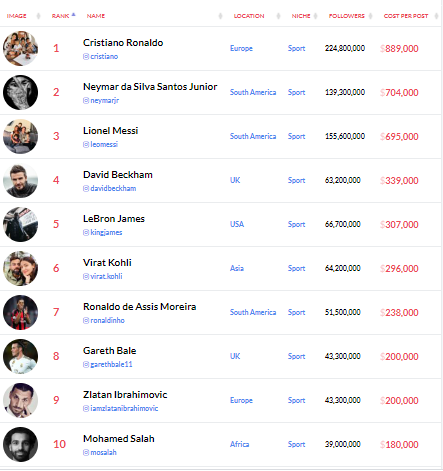This screenshot has height=471, width=443.
Task: Click Sport niche in LeBron James row
Action: click(x=296, y=224)
